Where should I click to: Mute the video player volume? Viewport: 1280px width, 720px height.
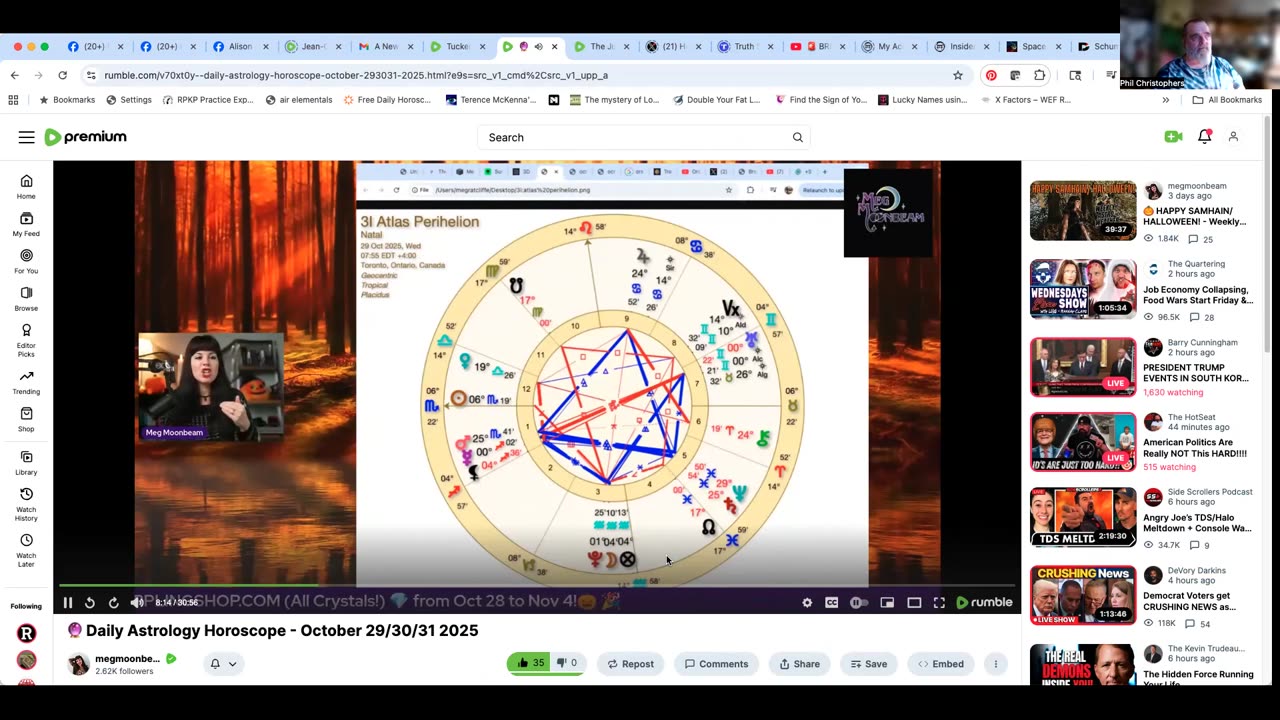137,602
